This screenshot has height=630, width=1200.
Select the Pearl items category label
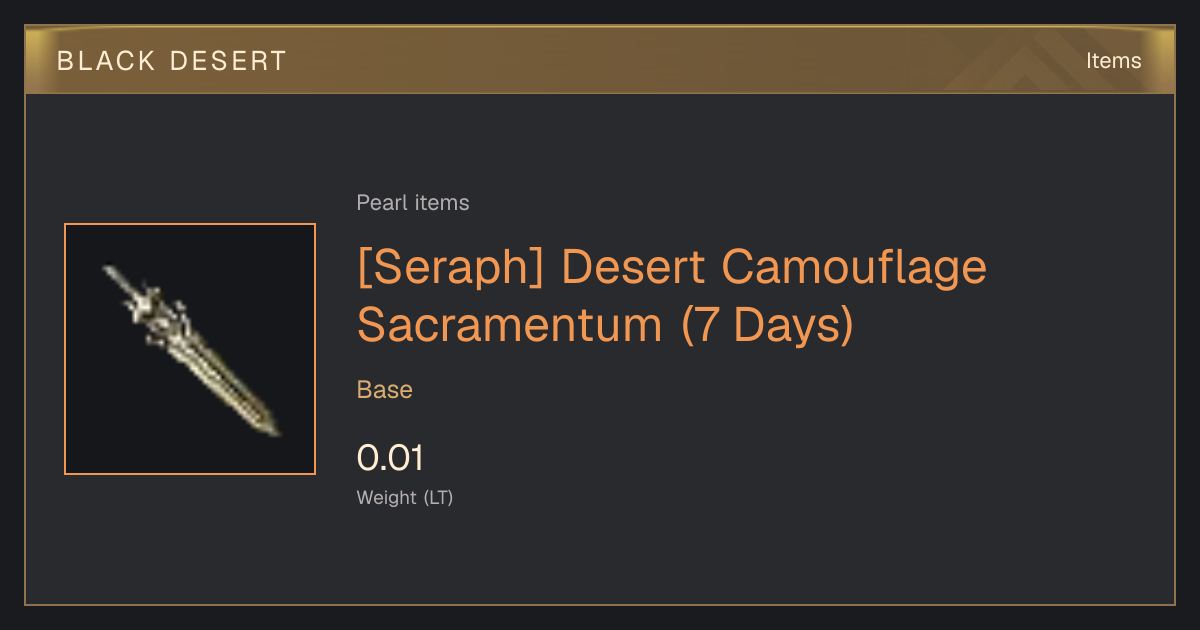tap(413, 203)
